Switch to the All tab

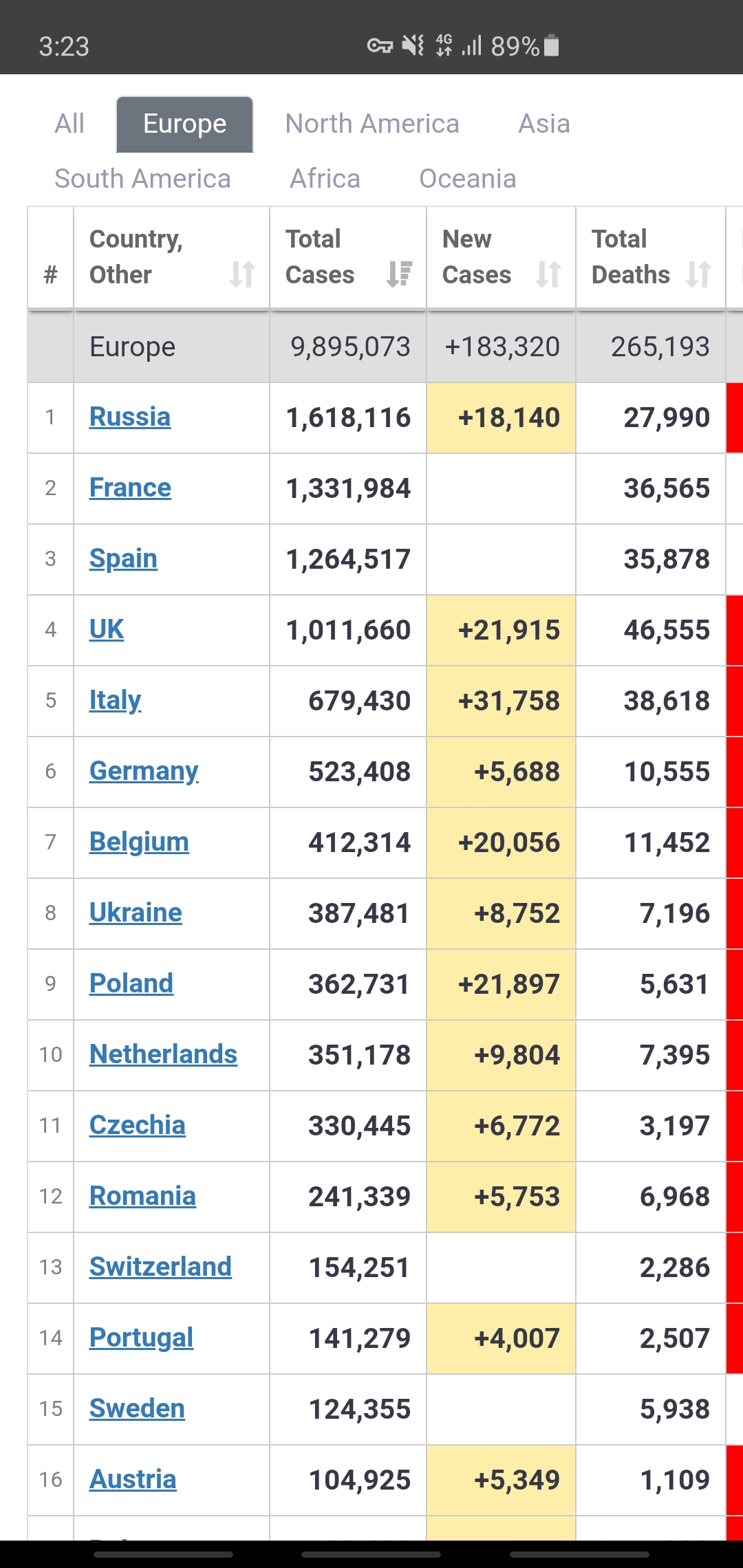pyautogui.click(x=69, y=124)
